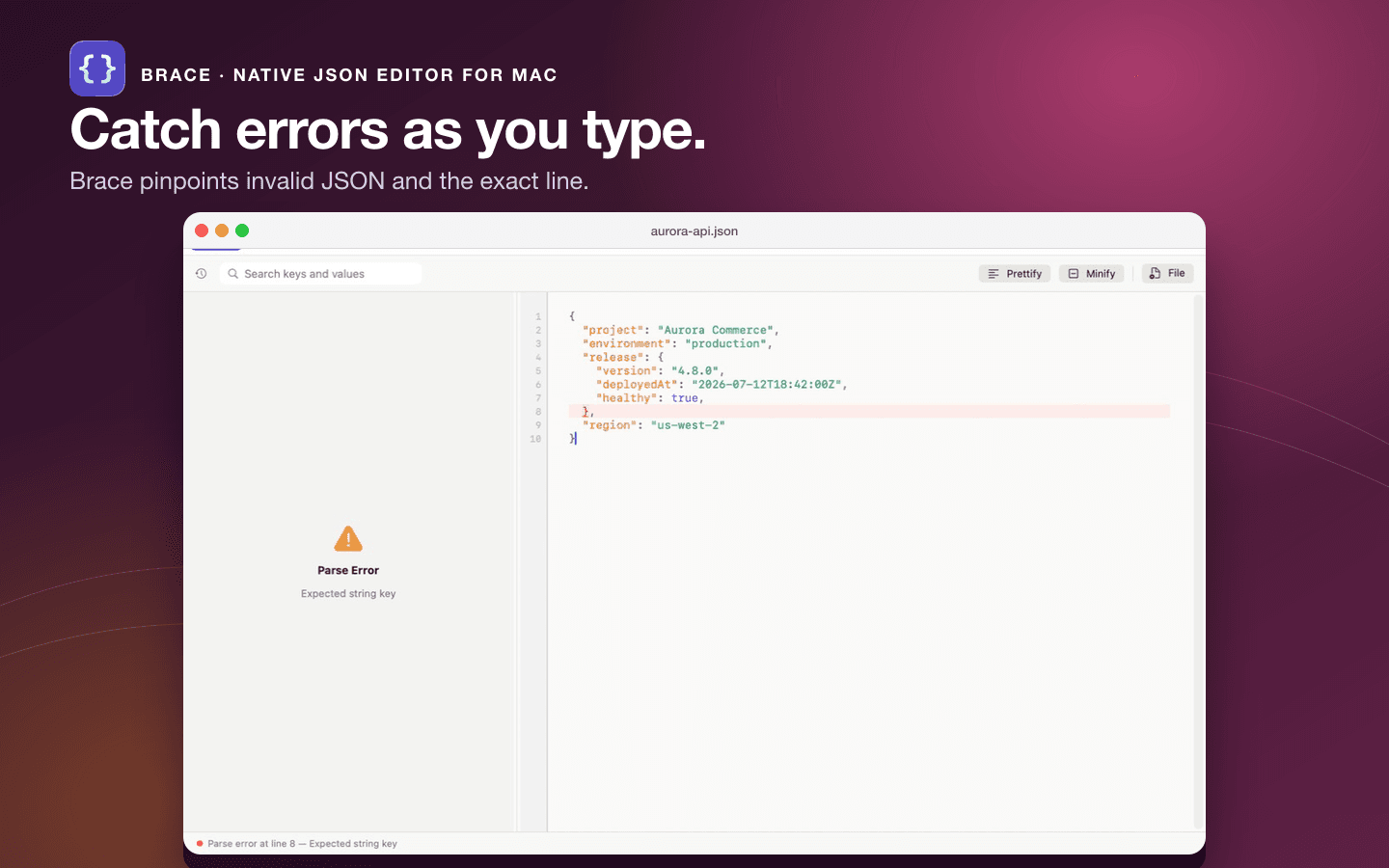
Task: Click the Prettify button
Action: pos(1015,274)
